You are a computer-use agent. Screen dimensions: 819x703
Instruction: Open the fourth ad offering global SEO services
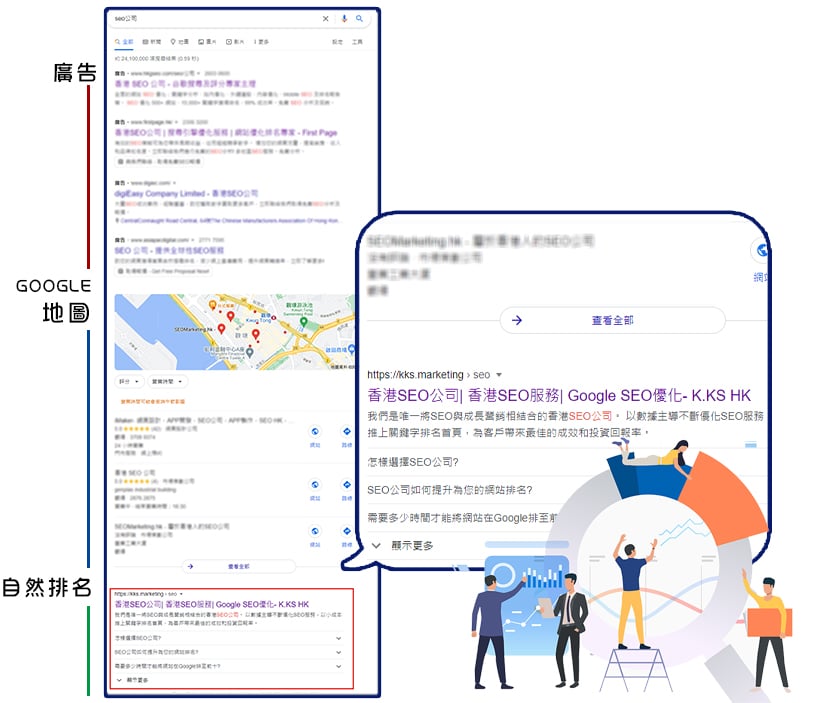pos(169,251)
